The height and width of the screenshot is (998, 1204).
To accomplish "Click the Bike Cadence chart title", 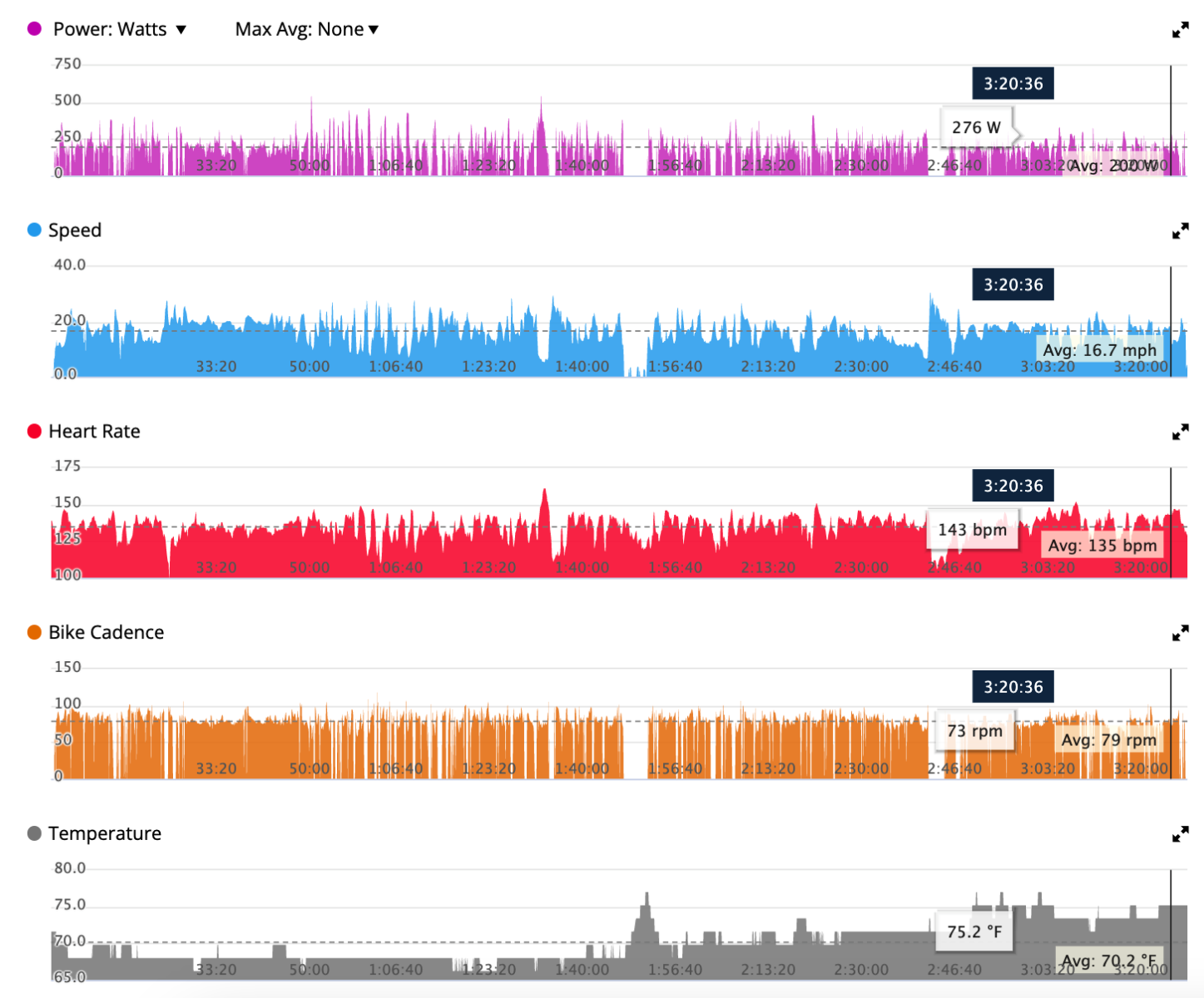I will click(x=106, y=632).
